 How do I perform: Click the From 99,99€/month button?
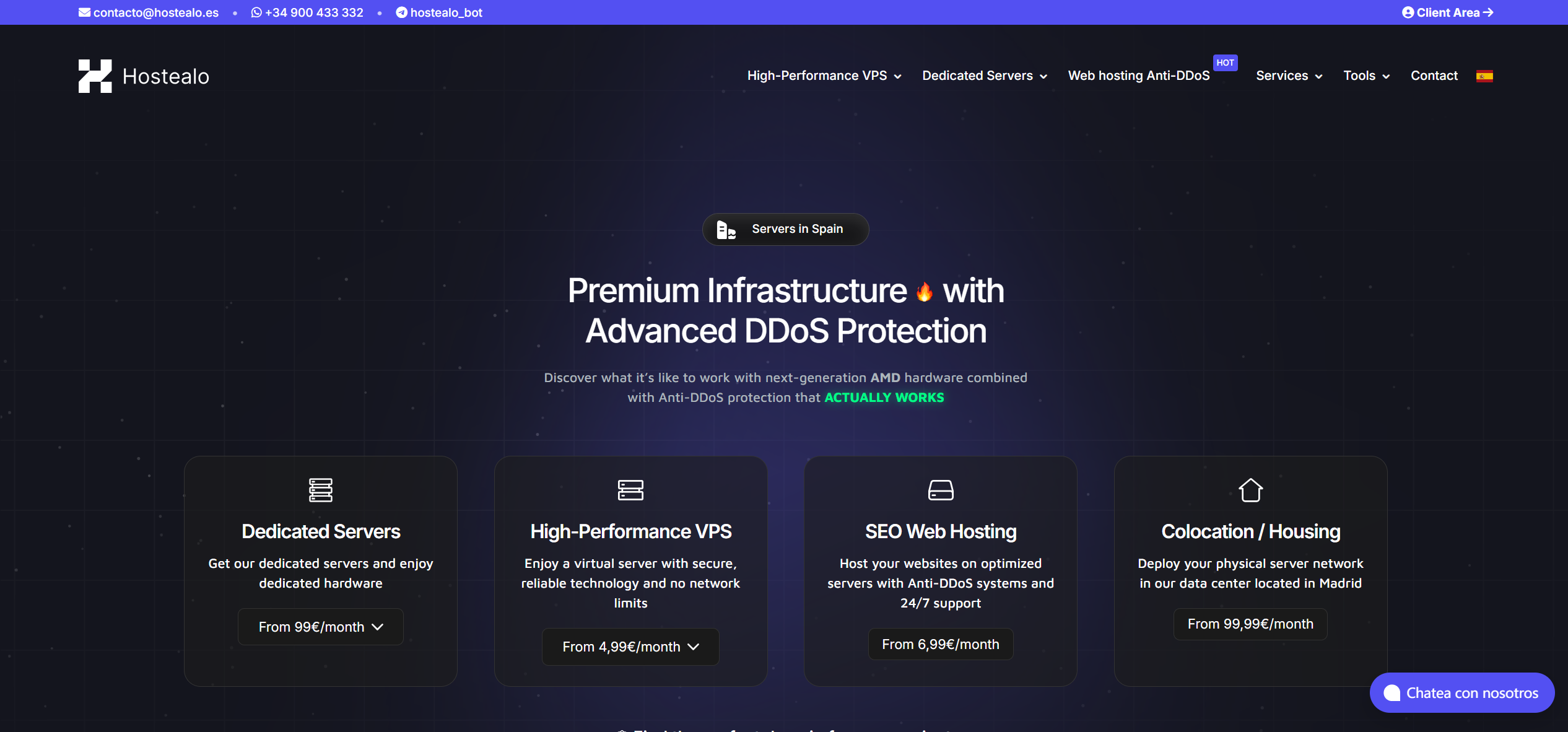pos(1250,624)
